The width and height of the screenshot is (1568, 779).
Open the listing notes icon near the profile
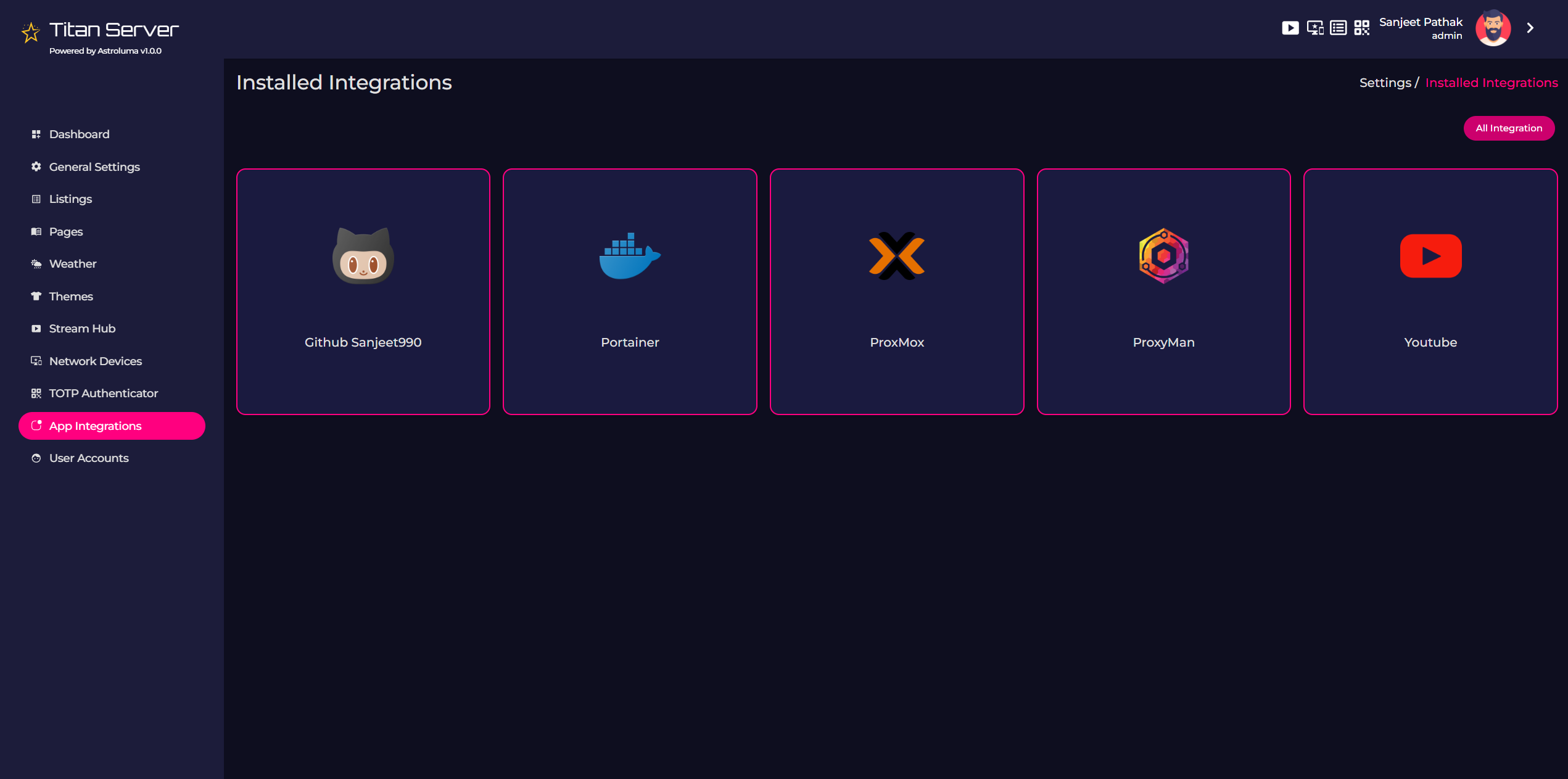[1339, 28]
